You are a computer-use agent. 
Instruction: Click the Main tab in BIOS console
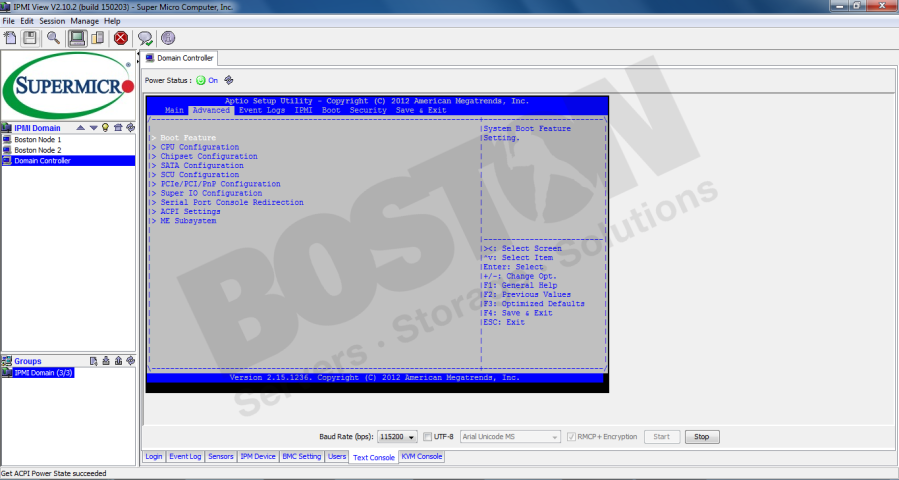coord(174,110)
